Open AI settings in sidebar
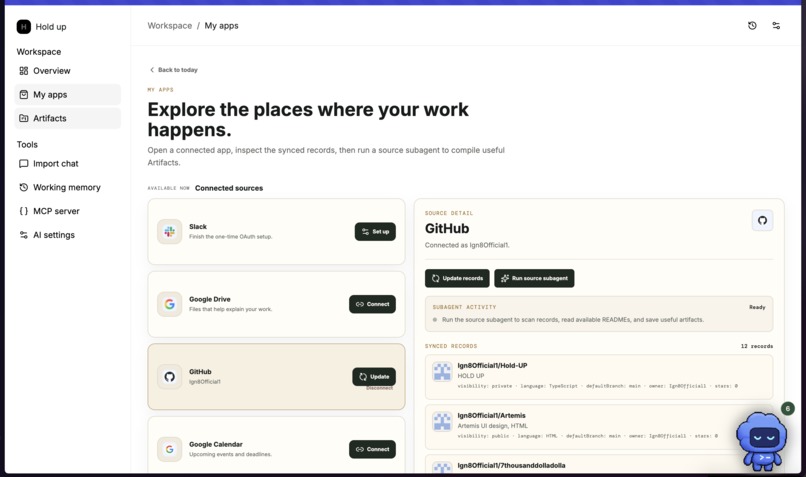This screenshot has height=477, width=806. point(67,235)
